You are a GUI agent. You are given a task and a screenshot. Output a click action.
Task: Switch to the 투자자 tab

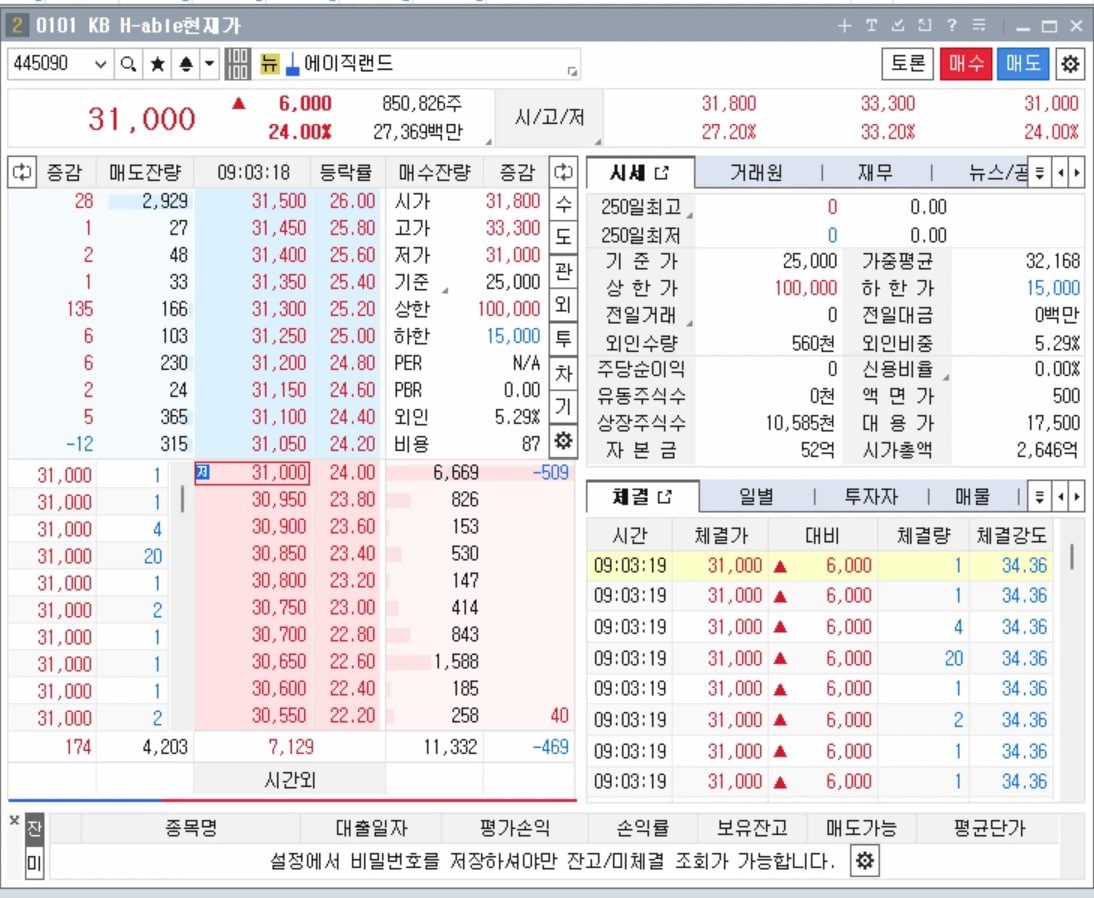(871, 497)
